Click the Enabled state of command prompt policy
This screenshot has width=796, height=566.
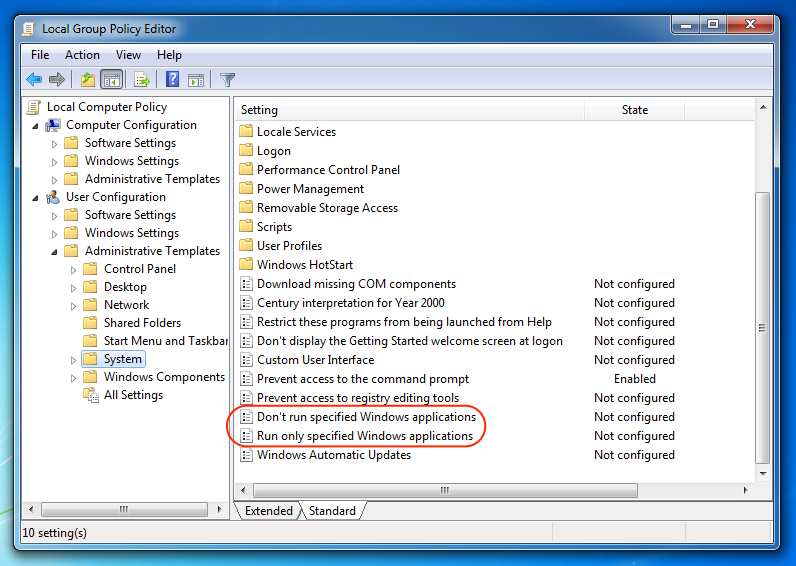(635, 379)
